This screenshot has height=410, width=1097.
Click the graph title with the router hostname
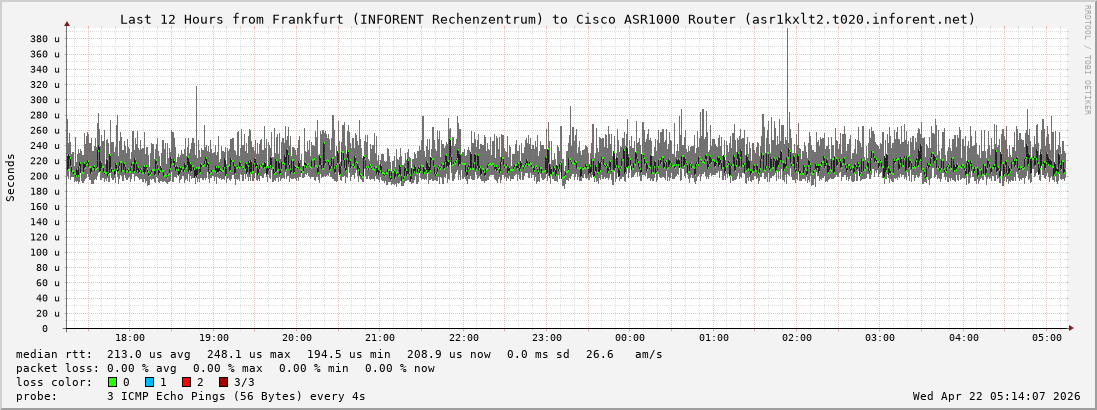pos(547,19)
